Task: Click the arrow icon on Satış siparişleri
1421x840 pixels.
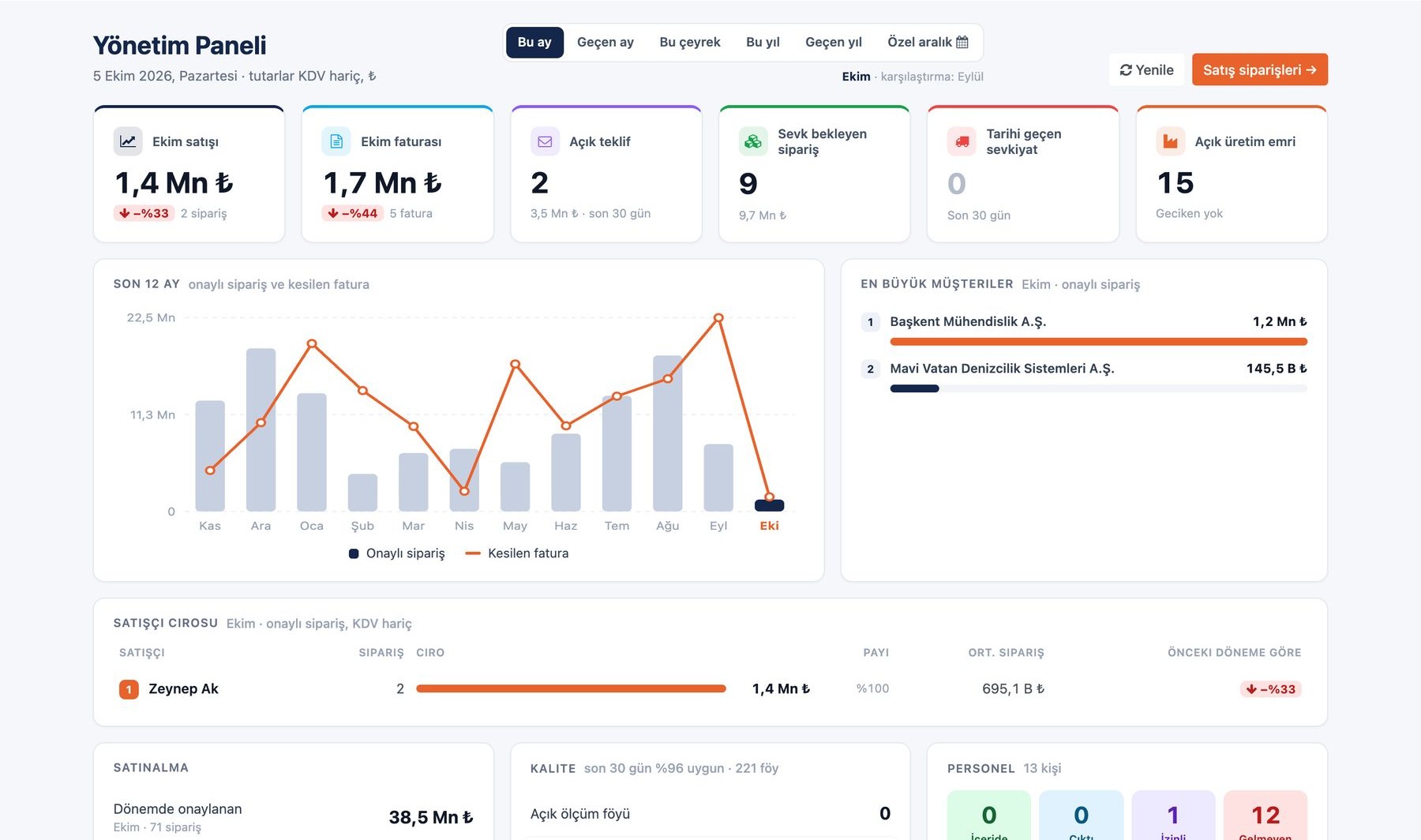Action: click(x=1311, y=70)
